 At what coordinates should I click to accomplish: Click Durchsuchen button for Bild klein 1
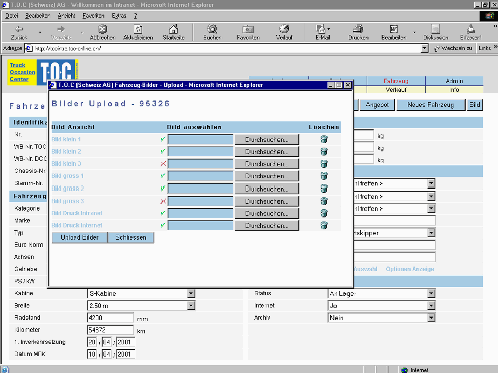pyautogui.click(x=267, y=139)
